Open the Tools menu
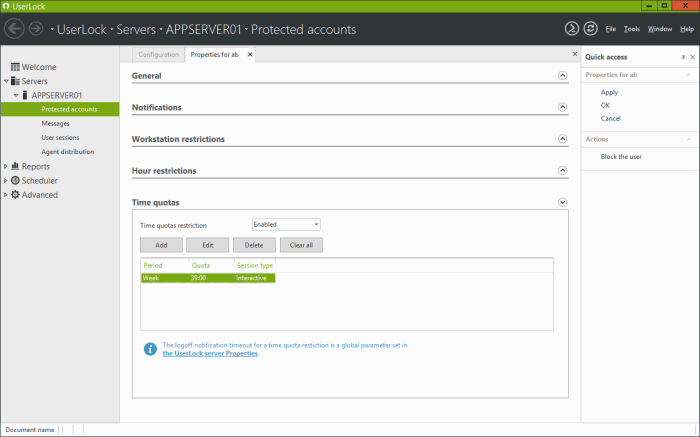Viewport: 700px width, 437px height. tap(632, 29)
